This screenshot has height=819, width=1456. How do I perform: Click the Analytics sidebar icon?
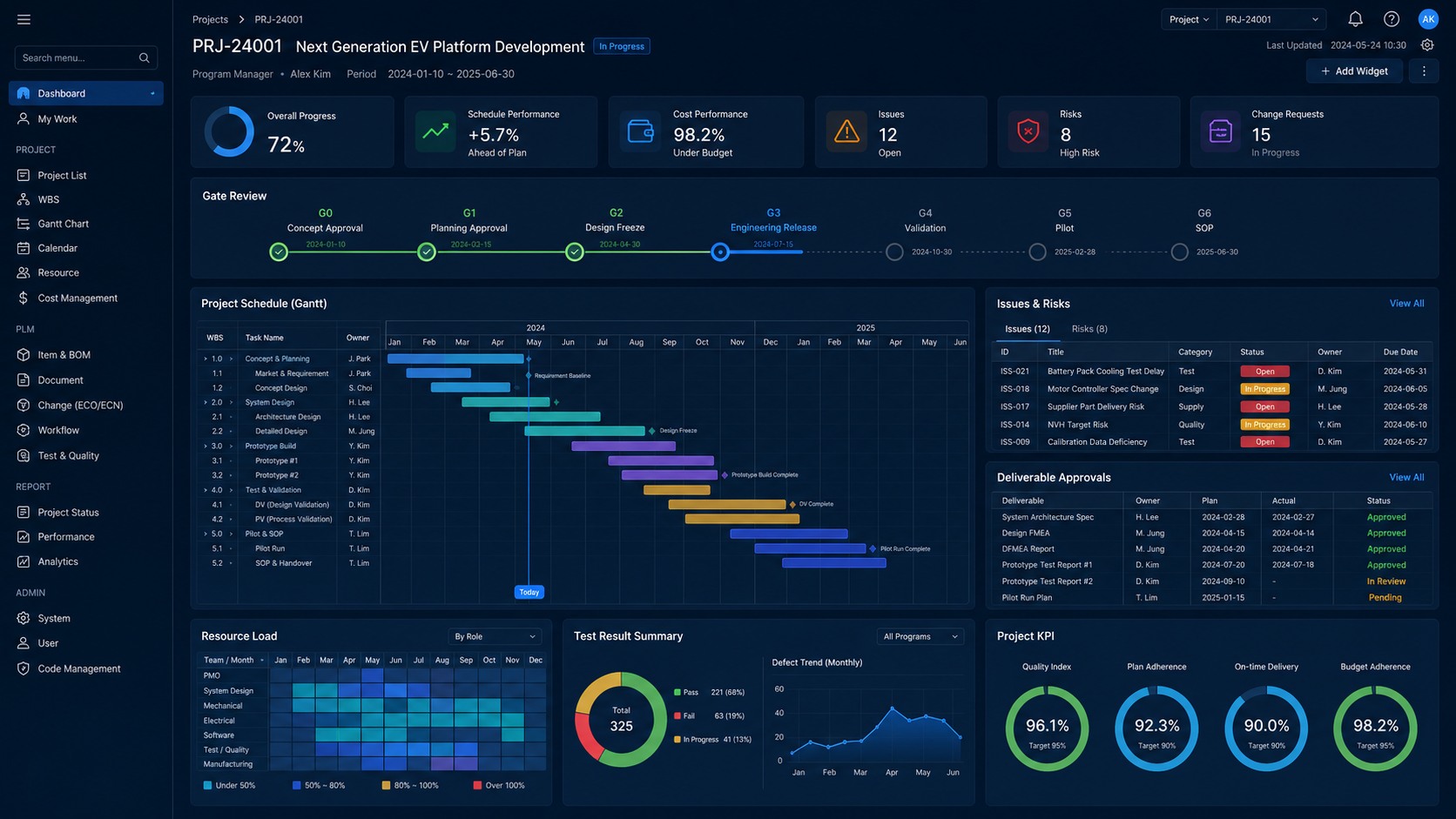24,561
